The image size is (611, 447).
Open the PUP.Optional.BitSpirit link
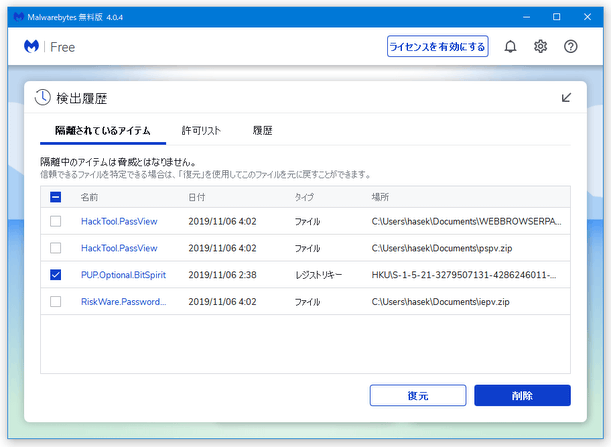click(124, 275)
